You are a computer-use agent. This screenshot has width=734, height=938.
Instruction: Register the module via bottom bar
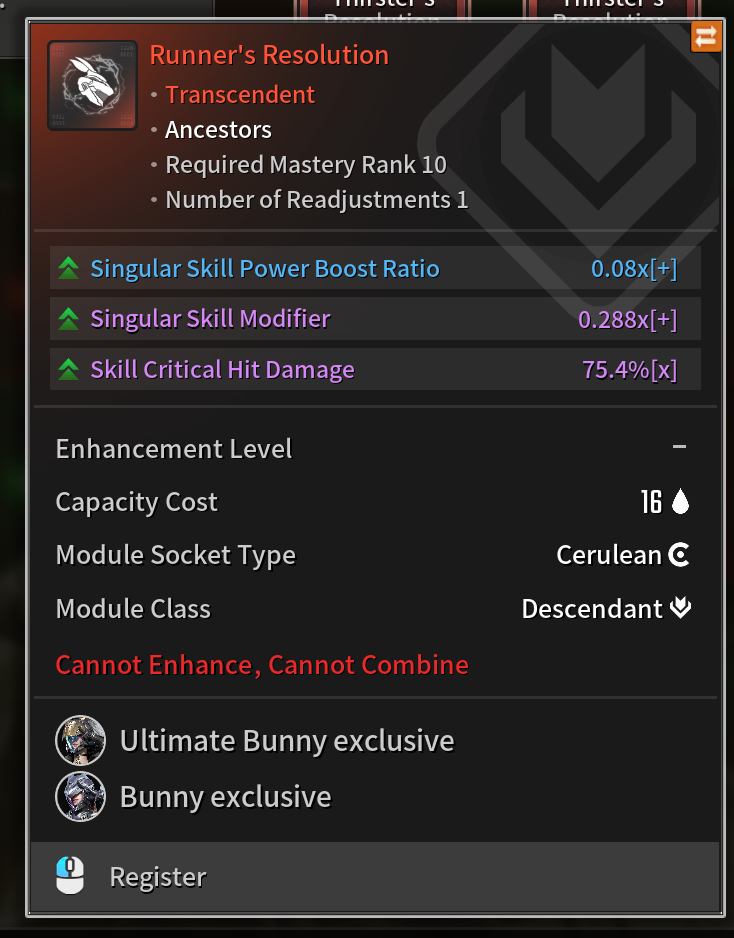click(375, 876)
